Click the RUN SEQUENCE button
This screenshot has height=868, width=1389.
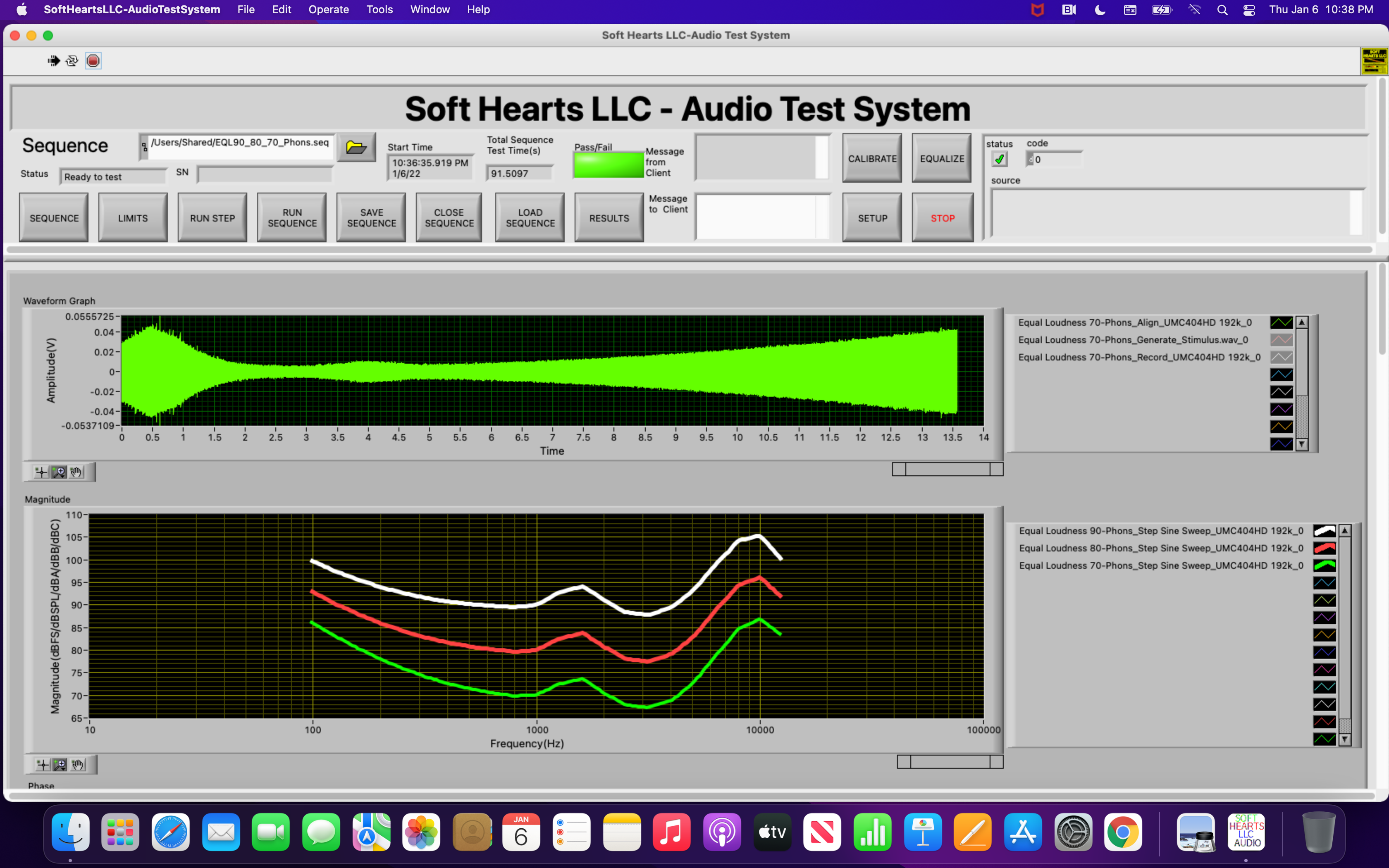291,217
